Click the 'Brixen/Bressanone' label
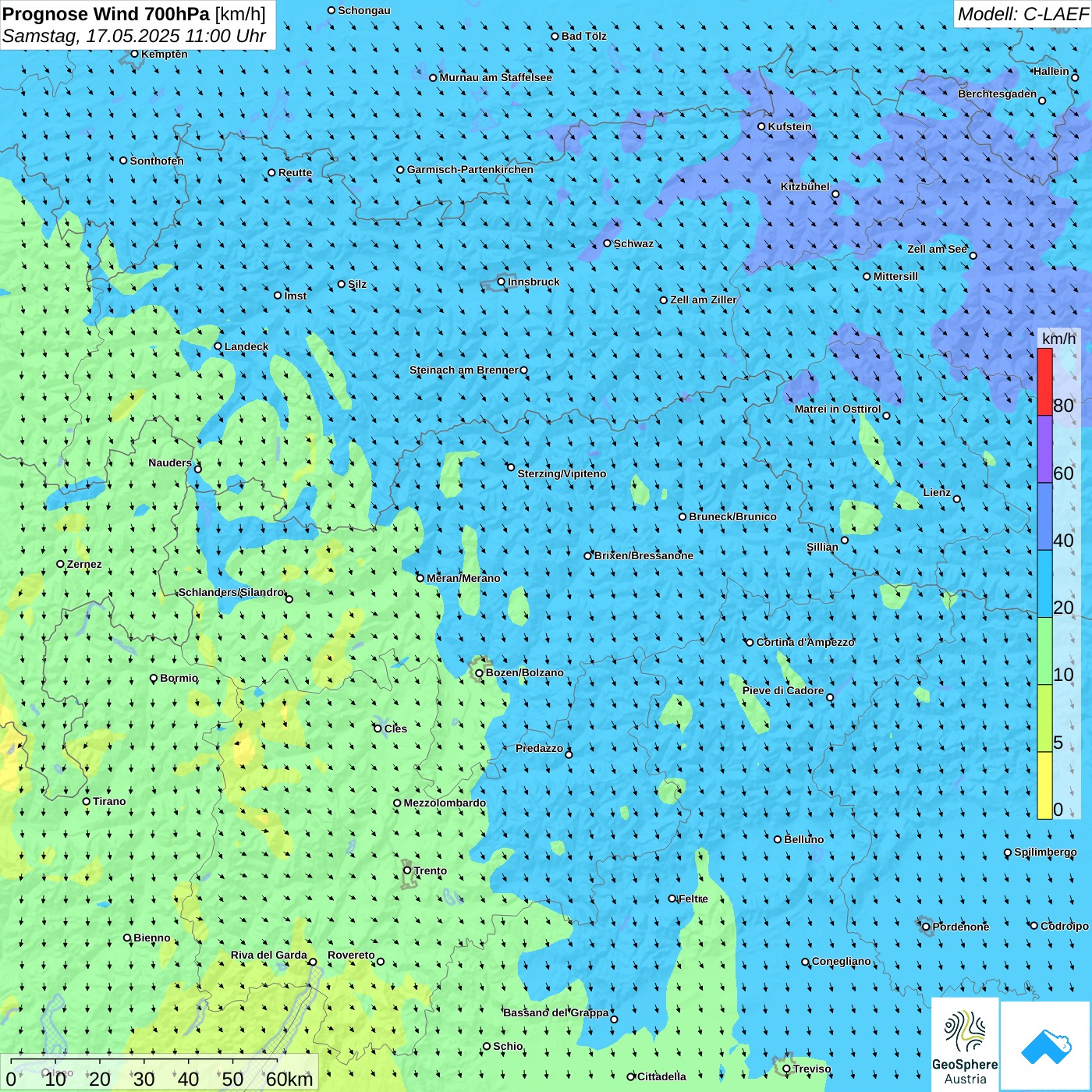Viewport: 1092px width, 1092px height. (x=644, y=555)
